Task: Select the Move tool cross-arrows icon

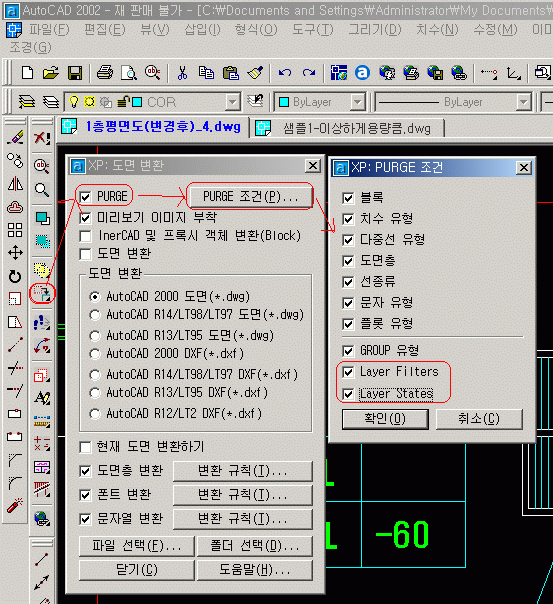Action: tap(15, 253)
